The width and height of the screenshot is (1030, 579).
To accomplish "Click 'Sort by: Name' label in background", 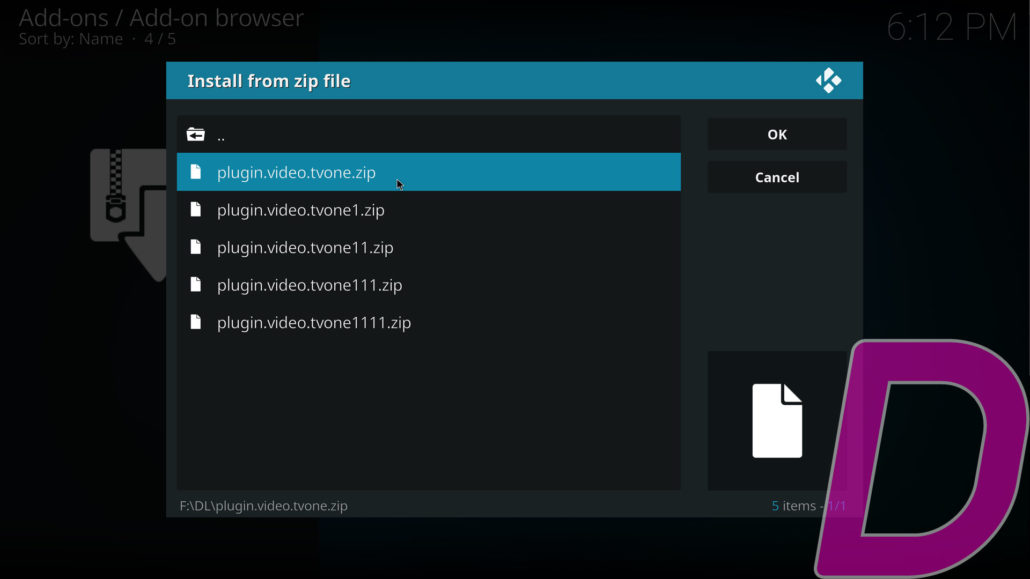I will point(70,39).
